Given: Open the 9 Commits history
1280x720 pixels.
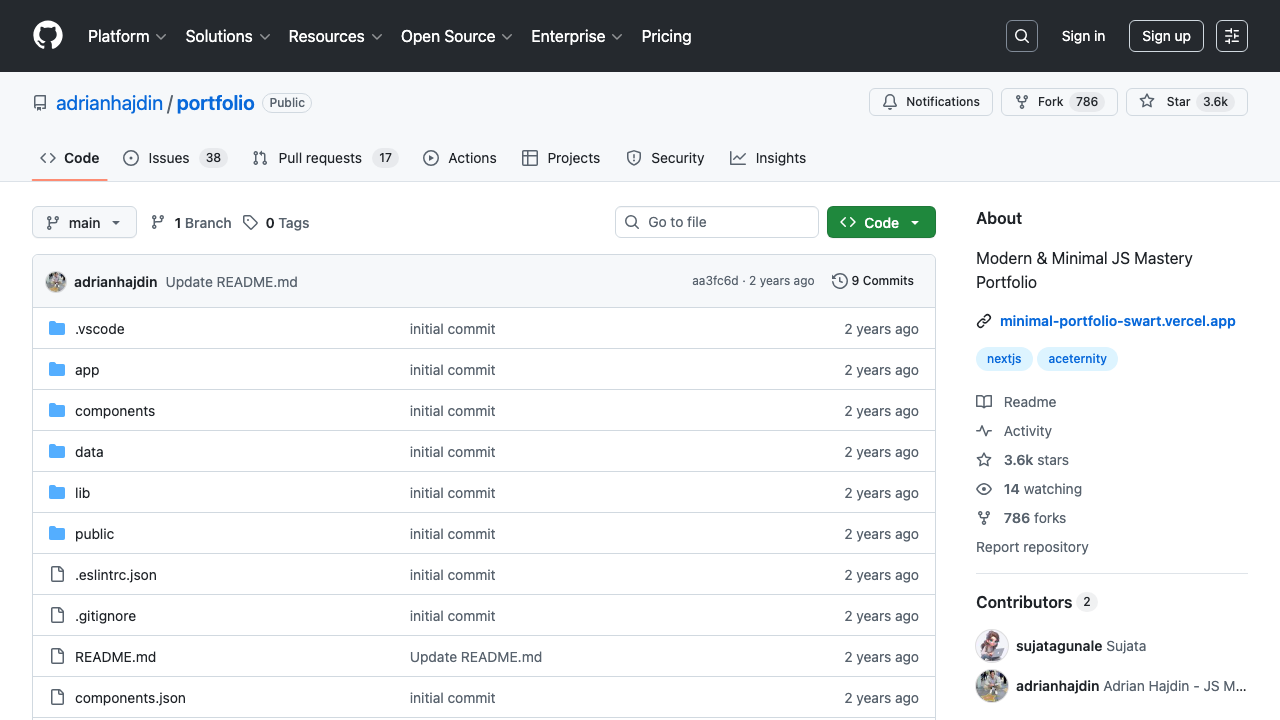Looking at the screenshot, I should (x=873, y=281).
